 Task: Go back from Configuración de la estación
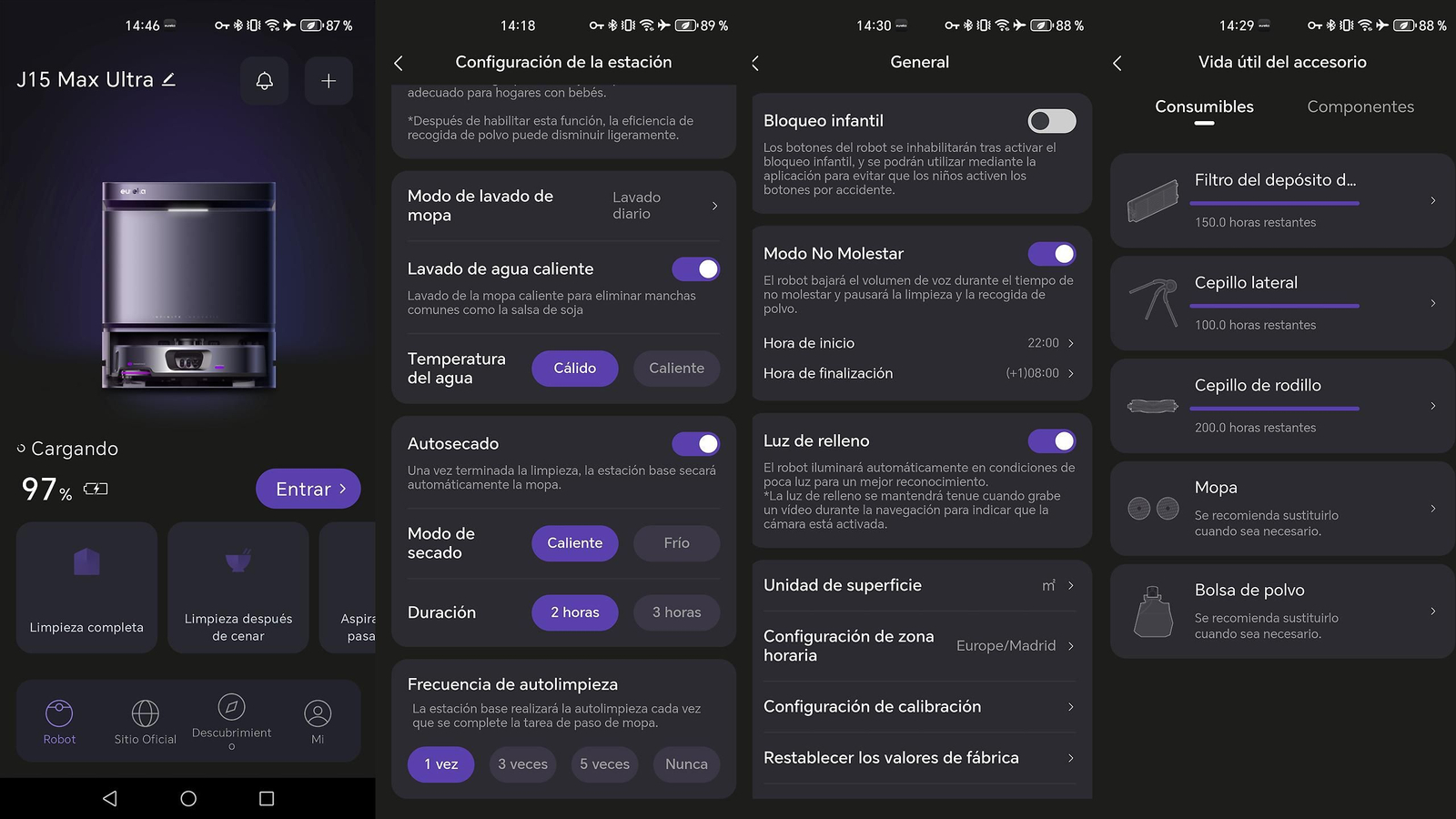point(399,63)
